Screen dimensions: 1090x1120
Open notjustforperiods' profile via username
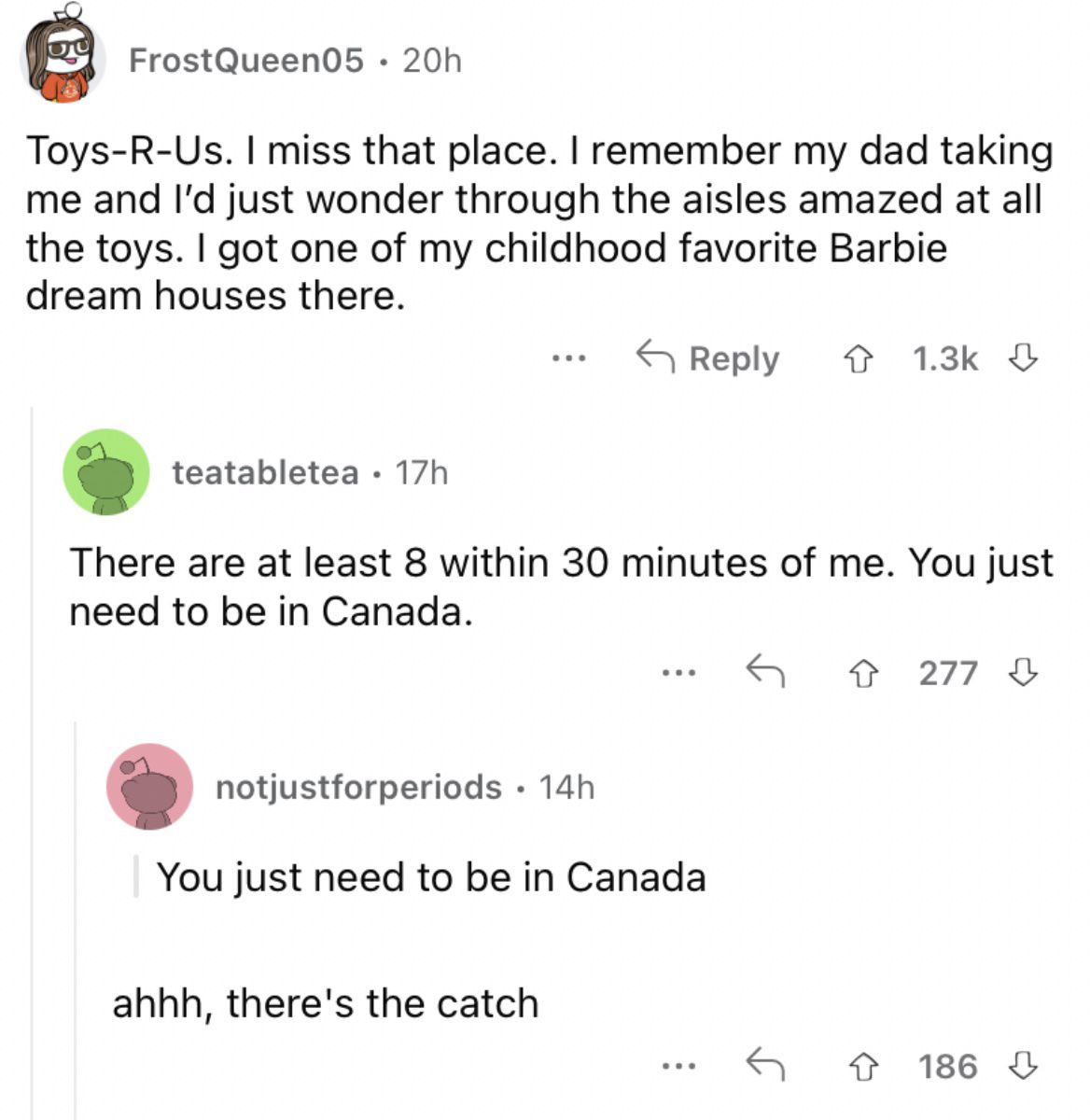point(358,787)
